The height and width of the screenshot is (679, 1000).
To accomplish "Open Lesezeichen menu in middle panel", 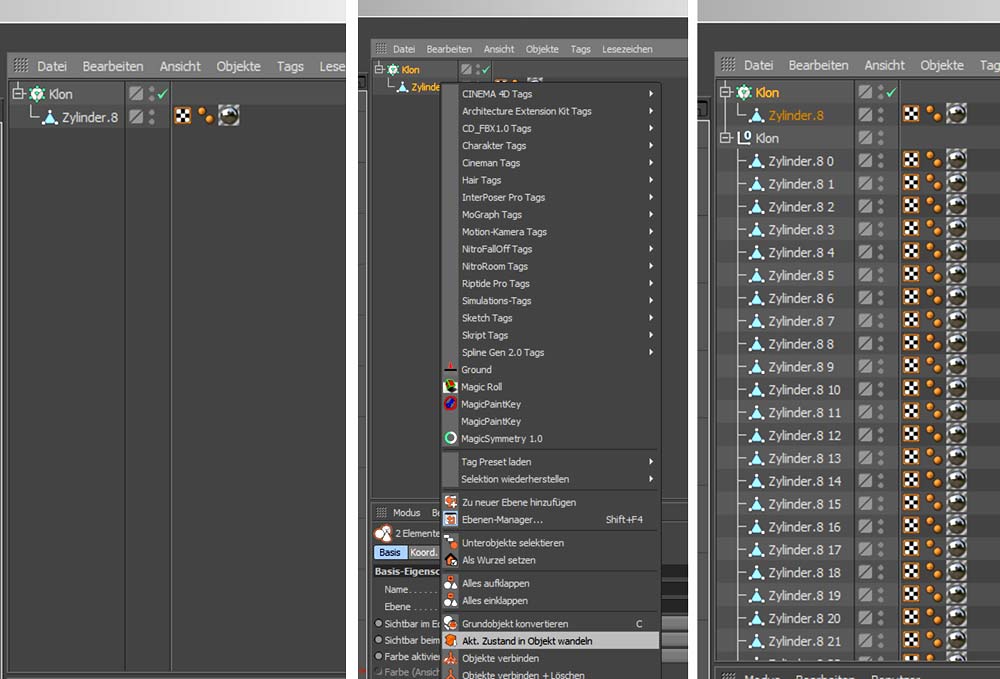I will (x=627, y=49).
